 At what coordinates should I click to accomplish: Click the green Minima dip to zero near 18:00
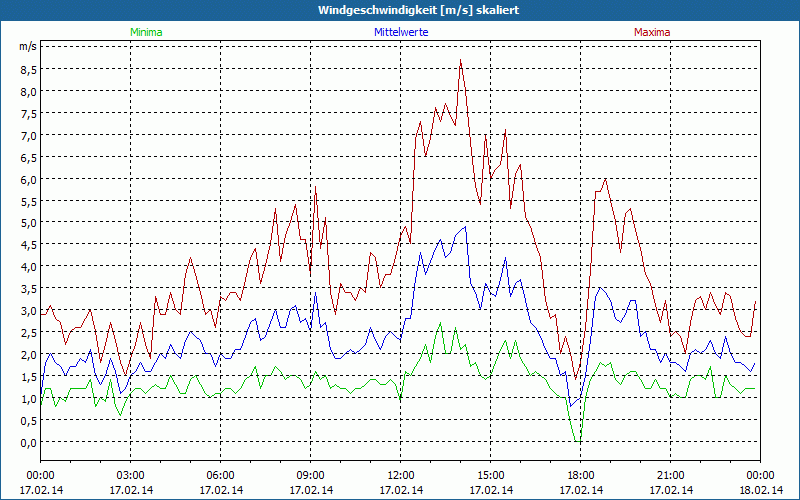pyautogui.click(x=578, y=441)
